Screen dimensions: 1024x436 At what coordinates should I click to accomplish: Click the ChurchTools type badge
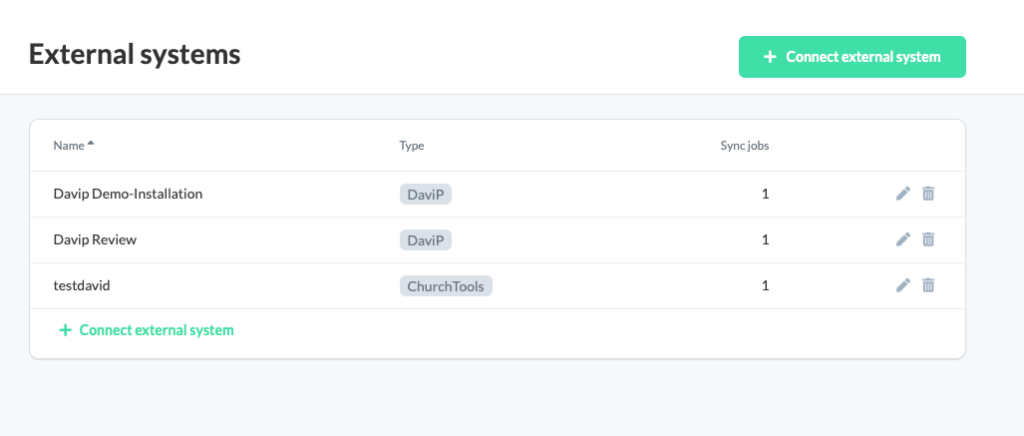(x=446, y=286)
